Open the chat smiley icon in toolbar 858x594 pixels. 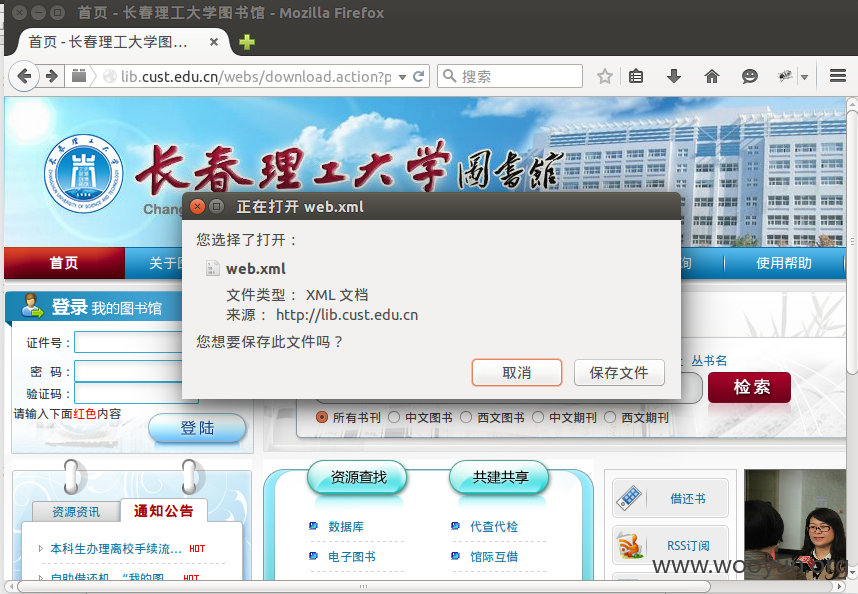(x=749, y=76)
